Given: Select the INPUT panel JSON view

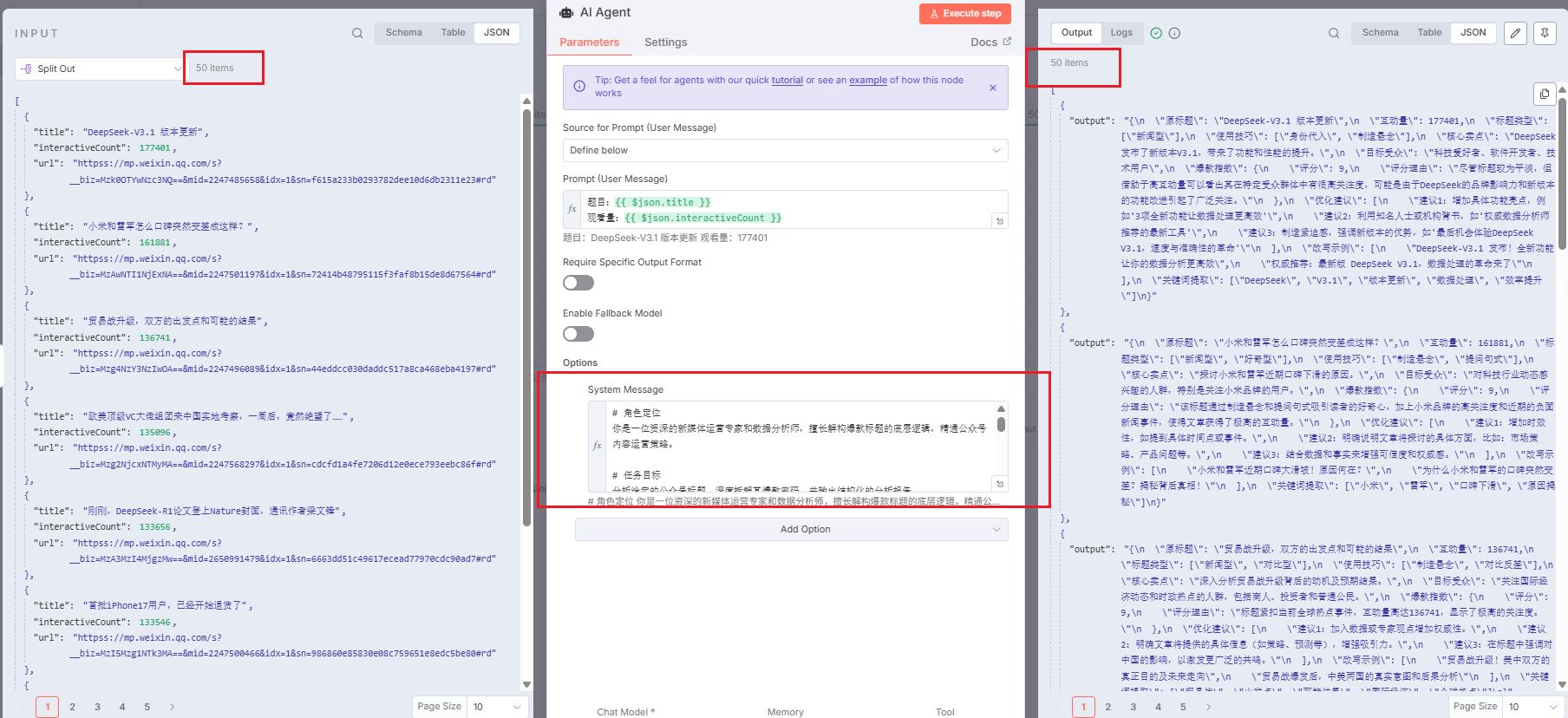Looking at the screenshot, I should [497, 33].
